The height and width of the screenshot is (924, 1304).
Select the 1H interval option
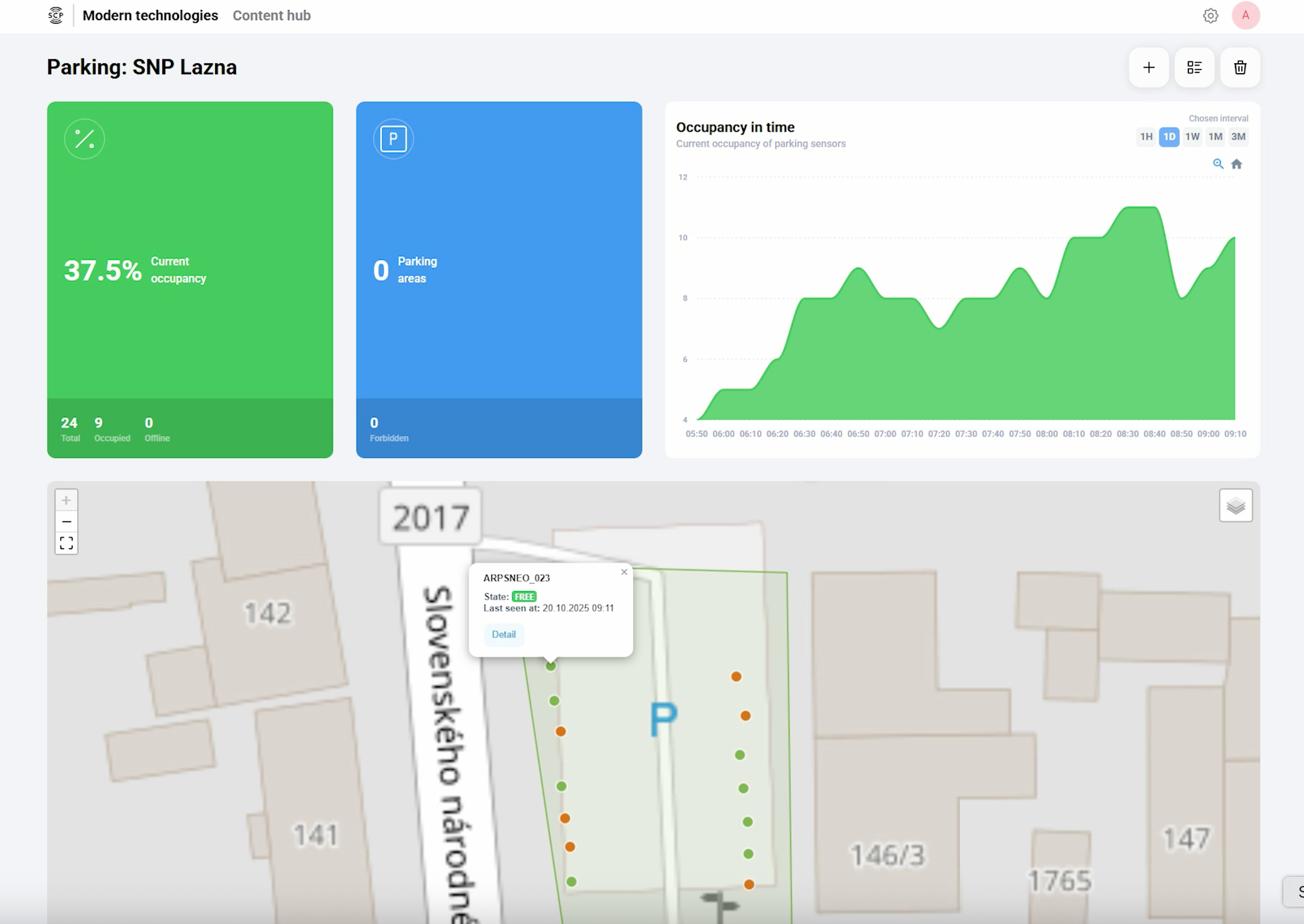click(1145, 136)
